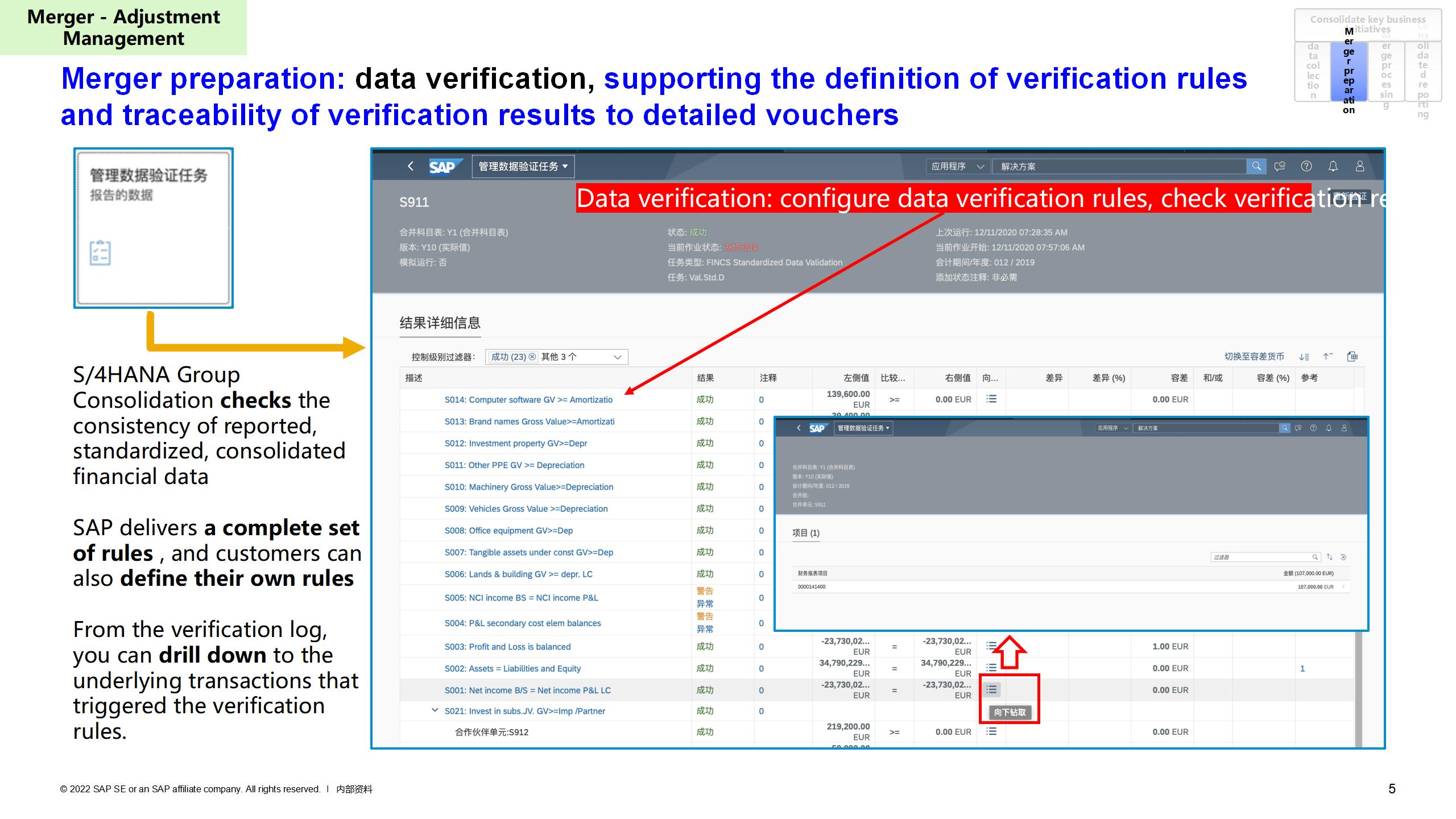Click the drill-down list icon in the S001 row
This screenshot has height=819, width=1456.
coord(991,689)
